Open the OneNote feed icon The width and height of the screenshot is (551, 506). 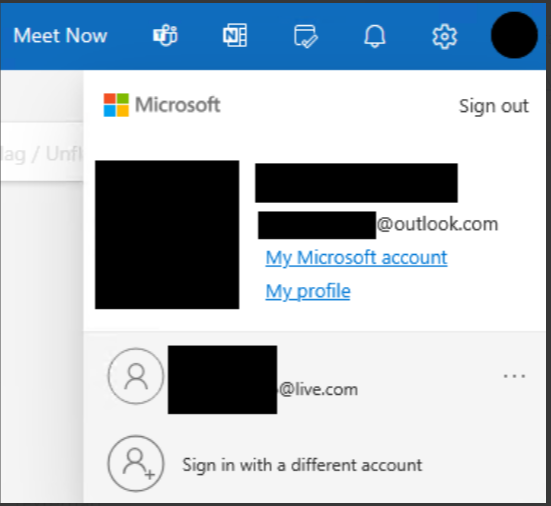pos(235,35)
